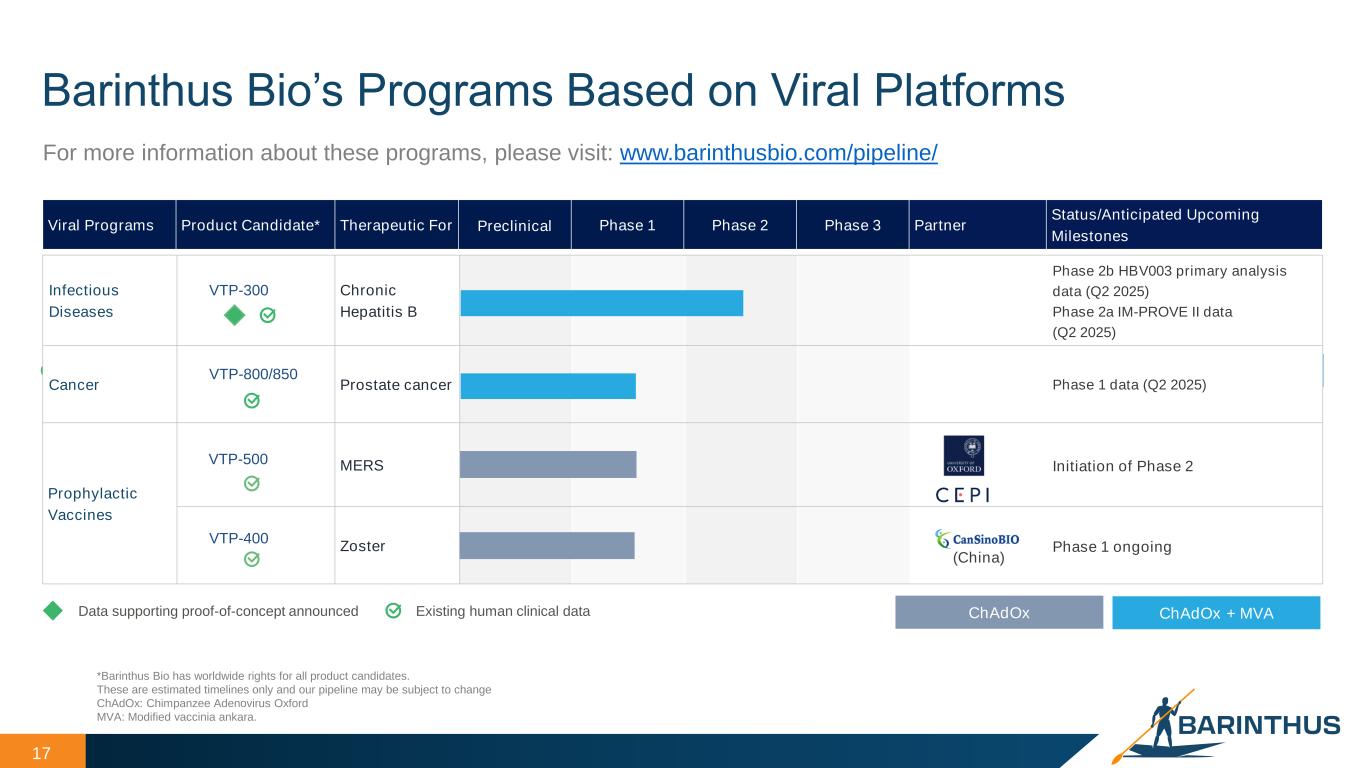Viewport: 1365px width, 768px height.
Task: Select the ChAdOx + MVA legend box
Action: click(1215, 613)
